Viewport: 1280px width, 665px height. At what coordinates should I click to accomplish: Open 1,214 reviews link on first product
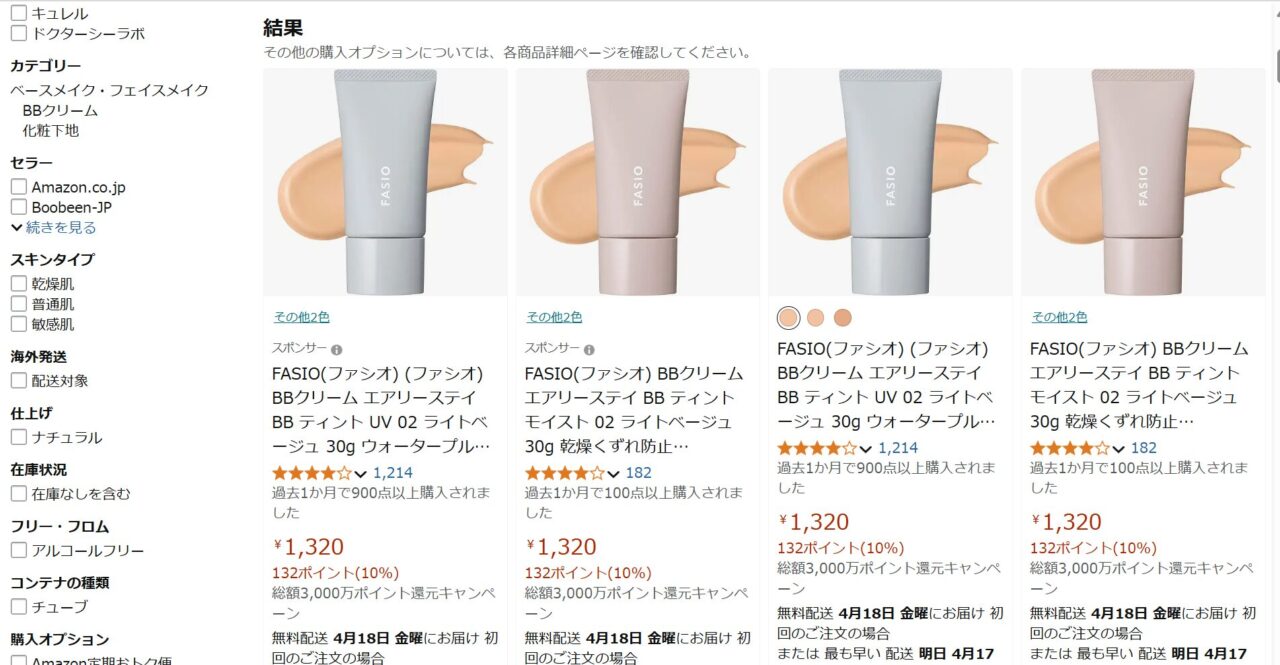coord(393,473)
